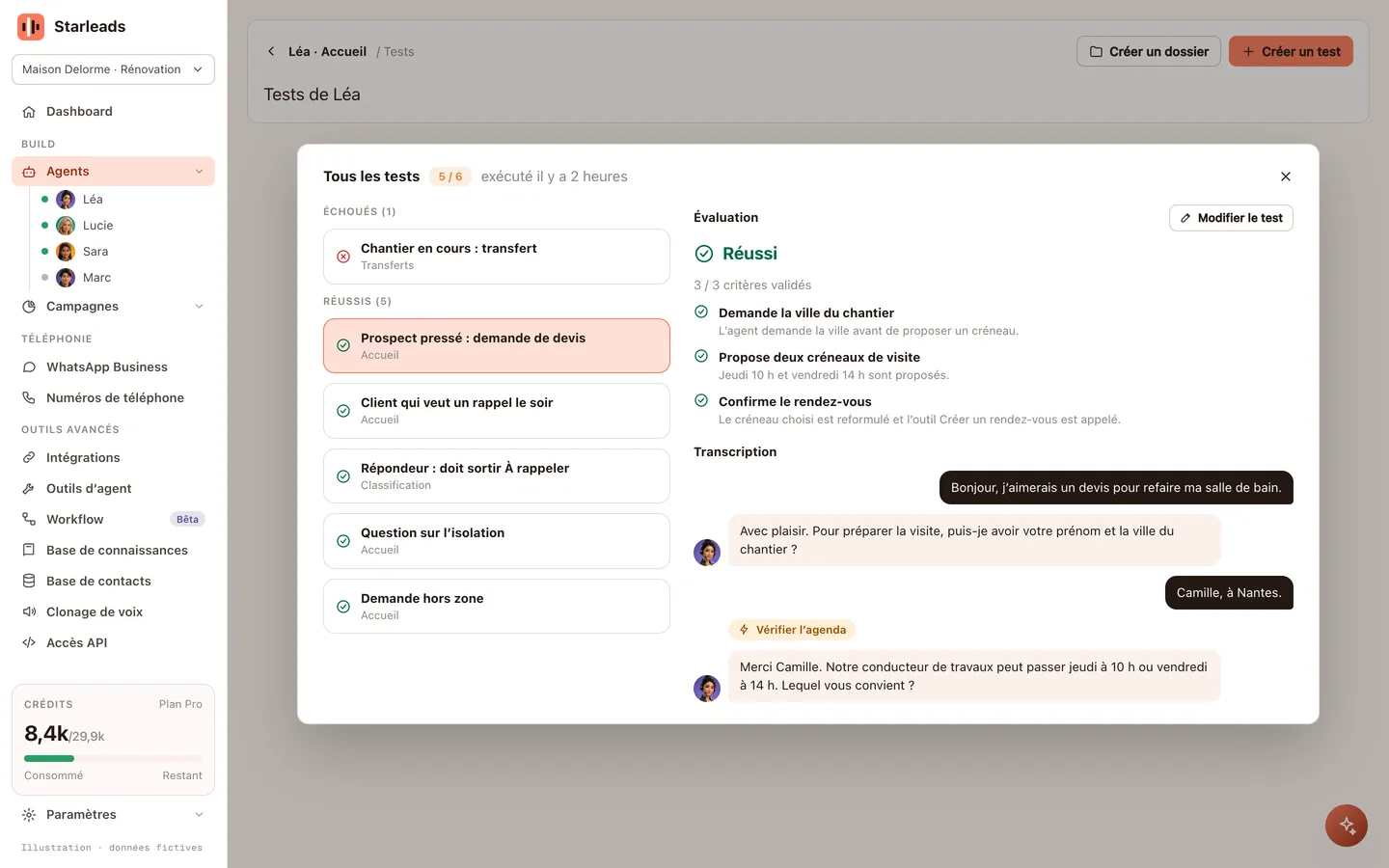Click the back arrow beside Léa · Accueil

coord(271,51)
